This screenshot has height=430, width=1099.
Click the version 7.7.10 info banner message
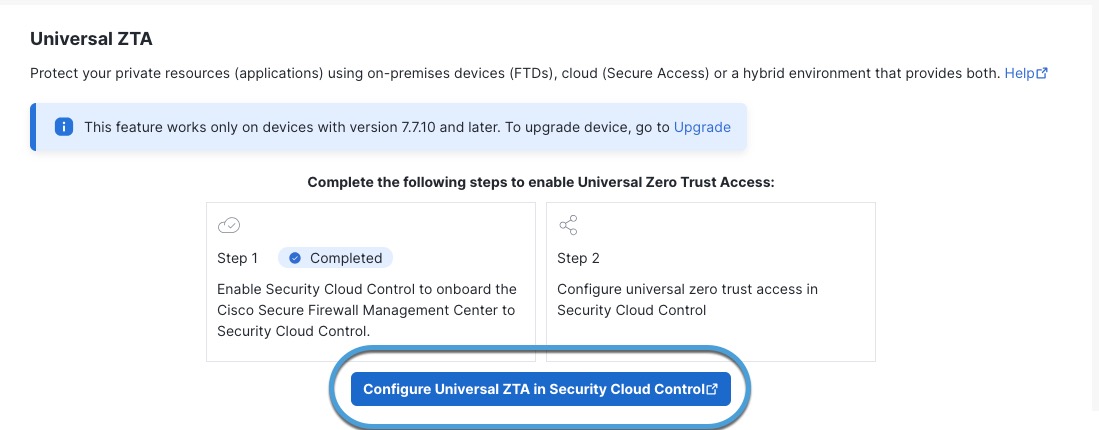click(x=376, y=127)
